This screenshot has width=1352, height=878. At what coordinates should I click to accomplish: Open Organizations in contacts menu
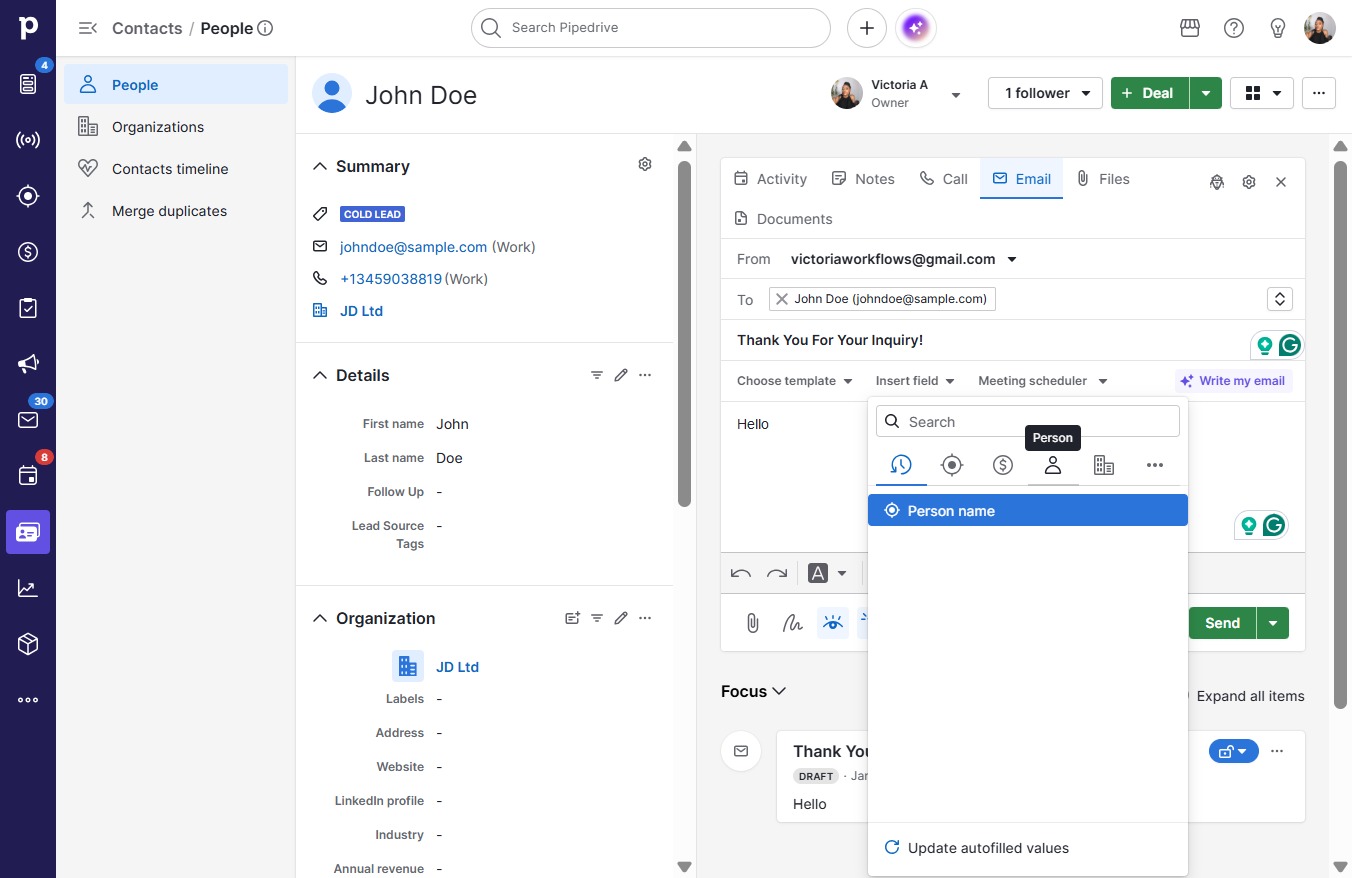[x=176, y=127]
